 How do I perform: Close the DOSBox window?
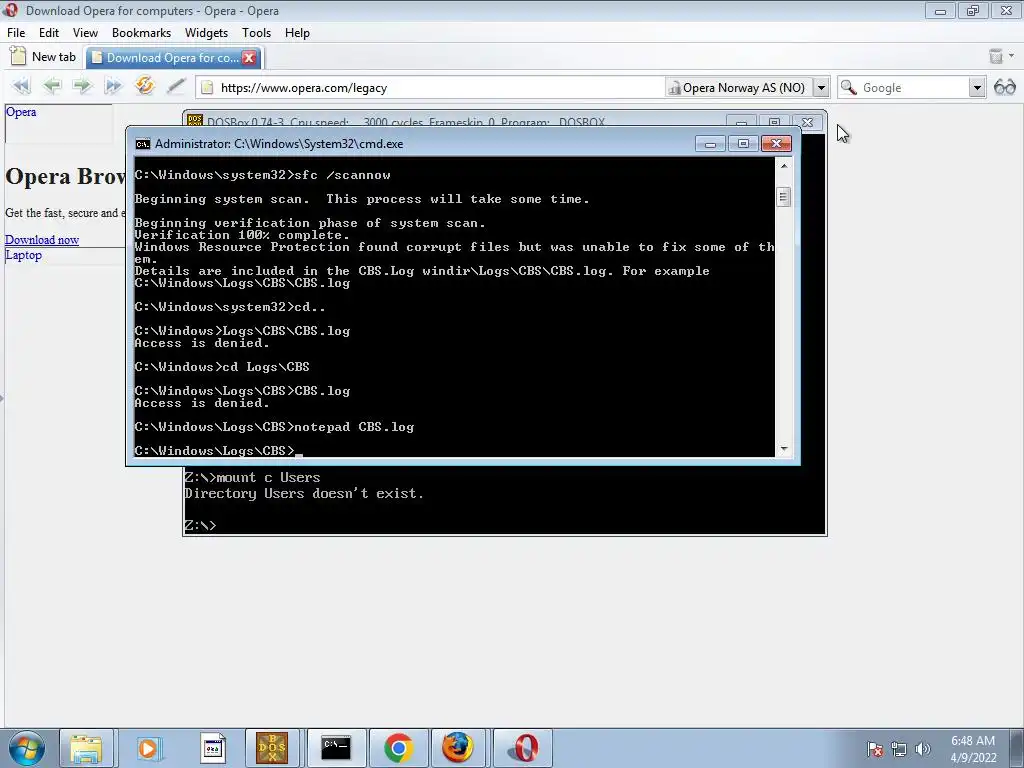[x=807, y=122]
